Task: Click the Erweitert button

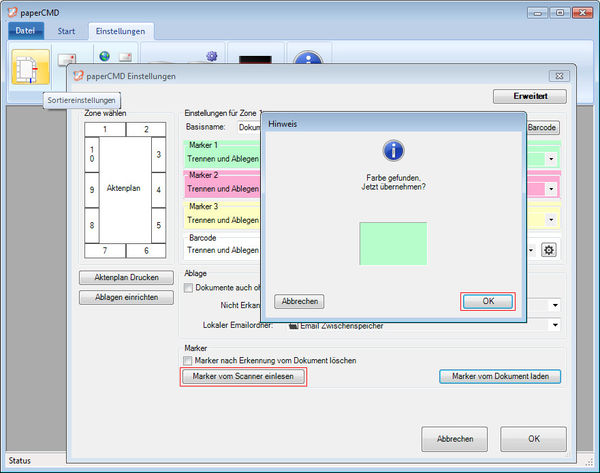Action: click(530, 96)
